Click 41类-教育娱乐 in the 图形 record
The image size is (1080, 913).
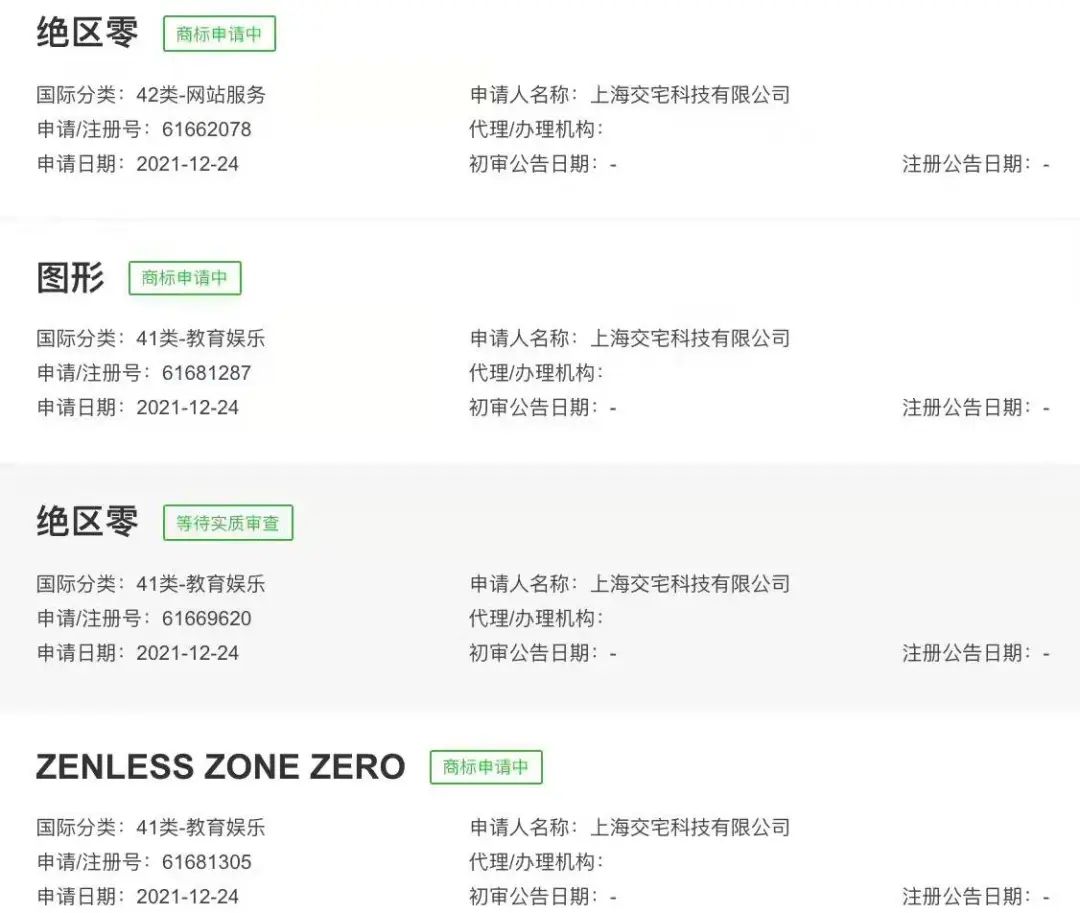(x=201, y=338)
